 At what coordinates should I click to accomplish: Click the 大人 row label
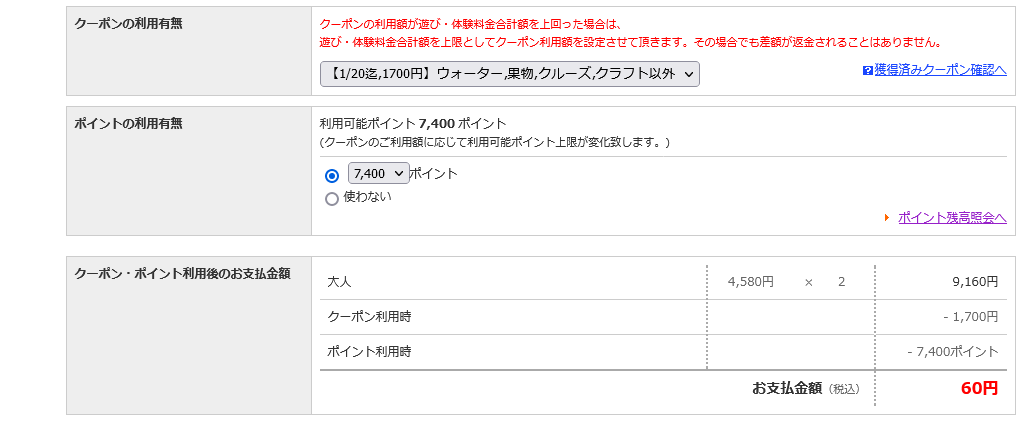tap(340, 282)
